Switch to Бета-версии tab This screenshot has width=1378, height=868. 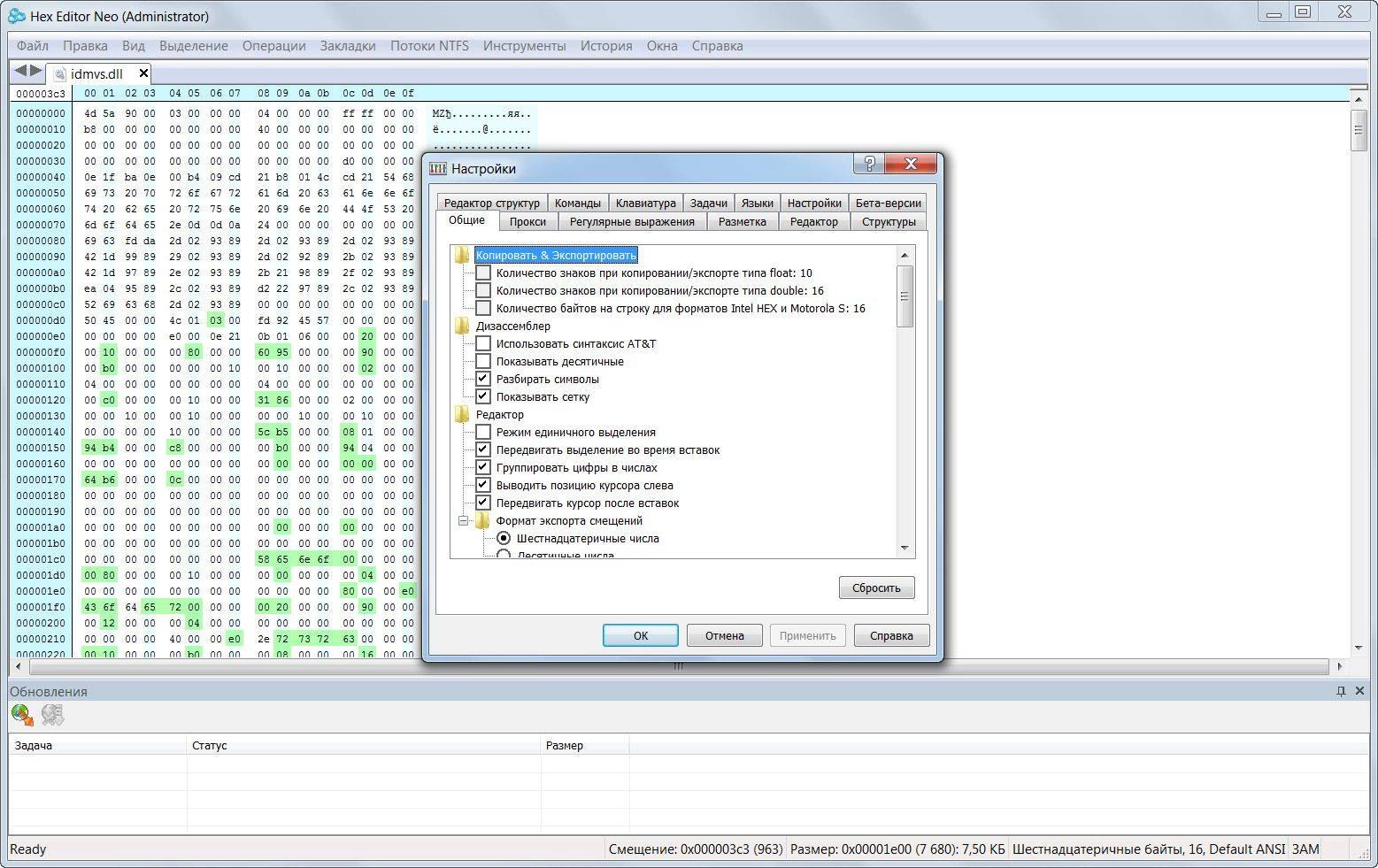pos(888,203)
